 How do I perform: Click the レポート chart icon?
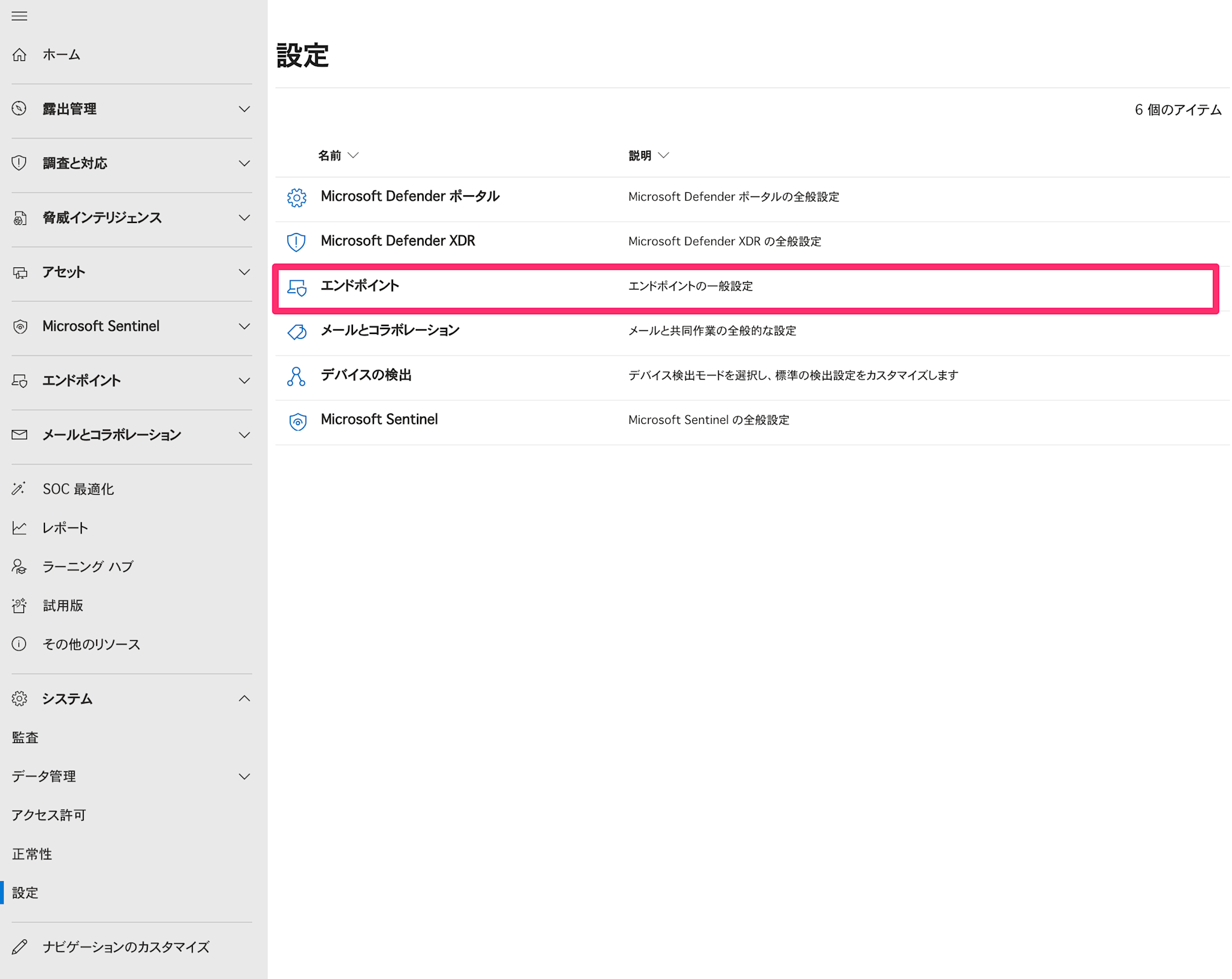20,528
